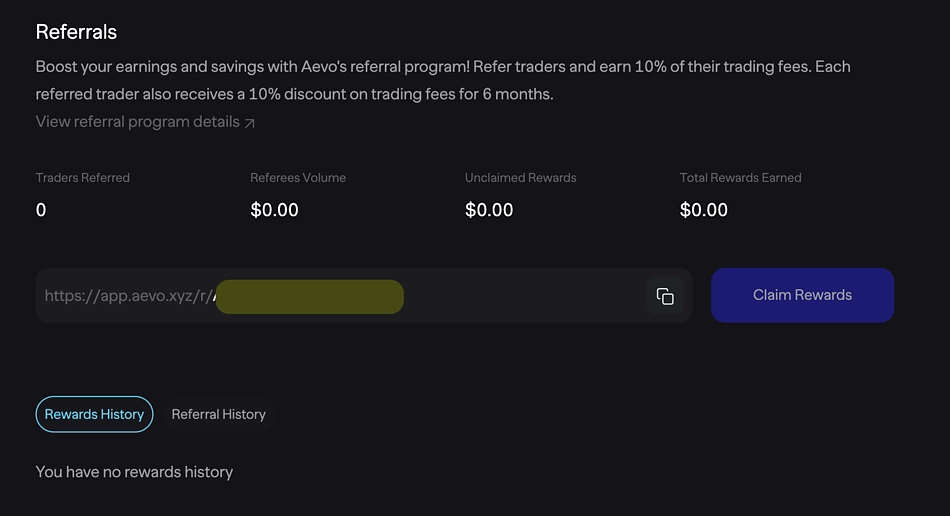Click the Referees Volume label
This screenshot has height=516, width=950.
click(298, 178)
